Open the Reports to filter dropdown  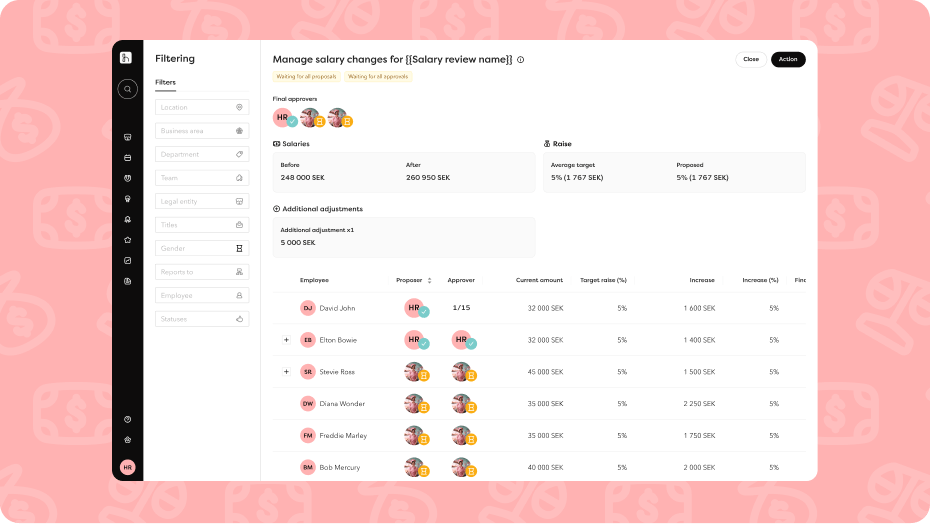click(x=202, y=272)
